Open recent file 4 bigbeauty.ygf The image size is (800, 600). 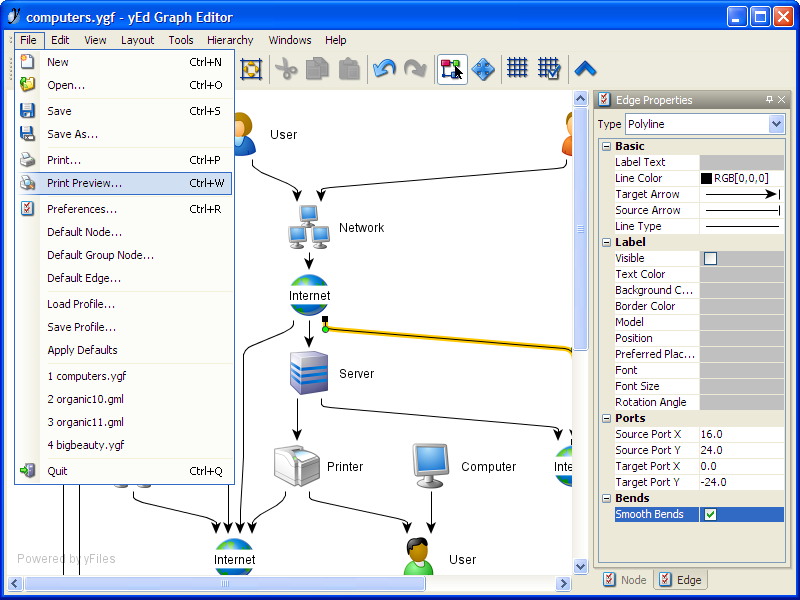[x=124, y=445]
